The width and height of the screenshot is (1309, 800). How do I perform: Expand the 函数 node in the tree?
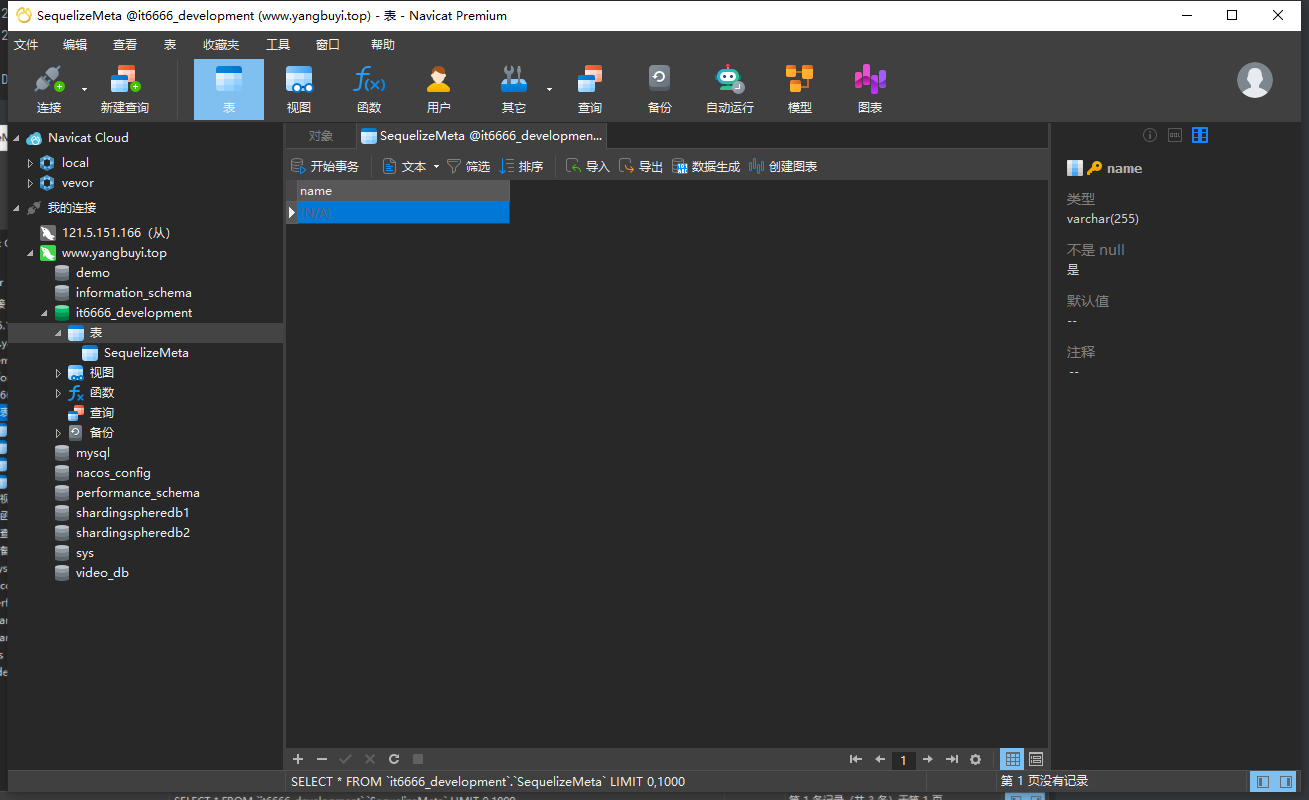tap(58, 393)
